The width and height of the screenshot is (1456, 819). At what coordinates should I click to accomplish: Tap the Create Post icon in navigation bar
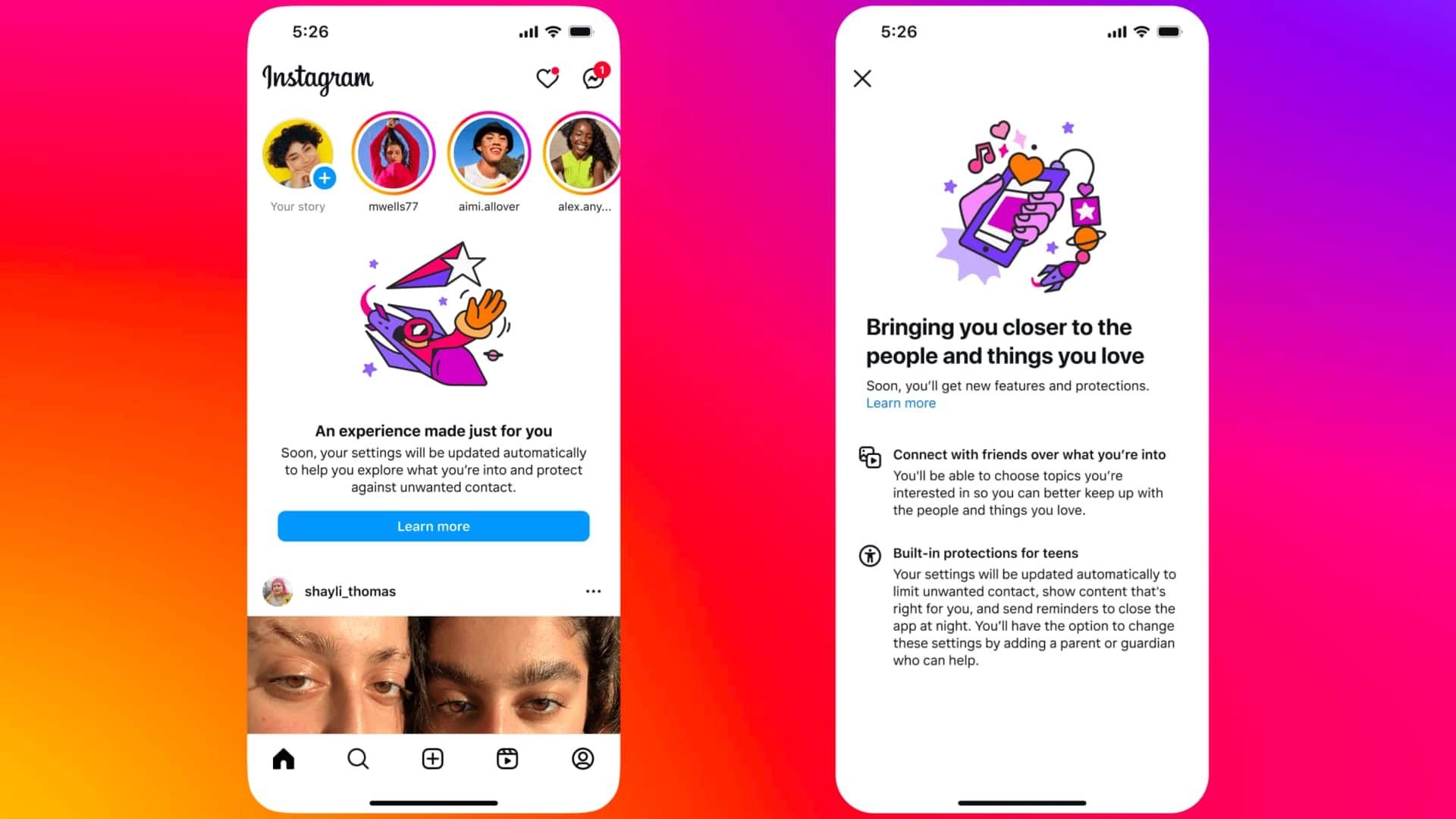tap(433, 758)
